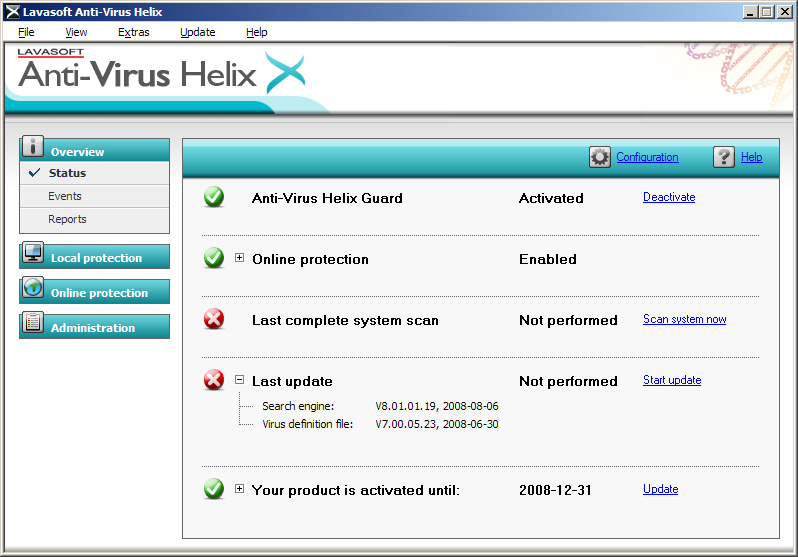Click the 'Anti-Virus Helix Guard' label
Image resolution: width=798 pixels, height=557 pixels.
coord(327,198)
